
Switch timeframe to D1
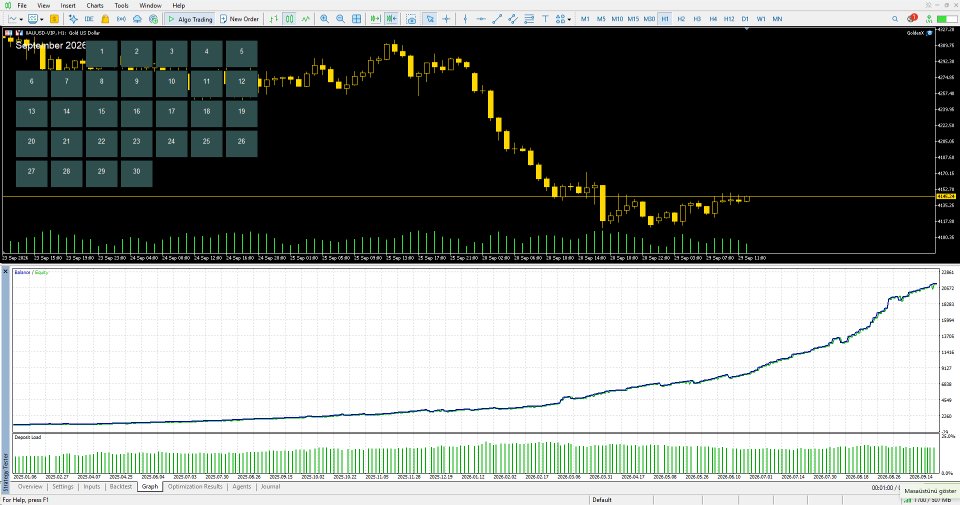[745, 19]
